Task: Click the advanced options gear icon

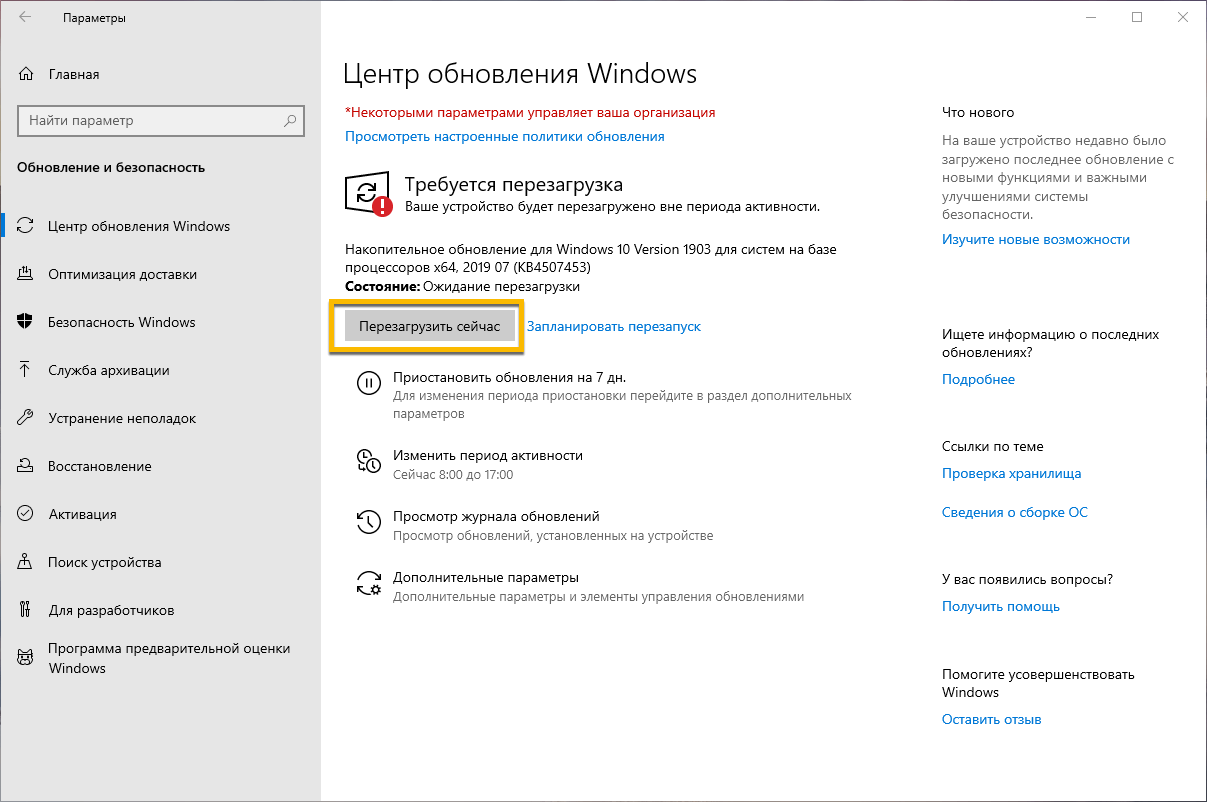Action: (x=369, y=584)
